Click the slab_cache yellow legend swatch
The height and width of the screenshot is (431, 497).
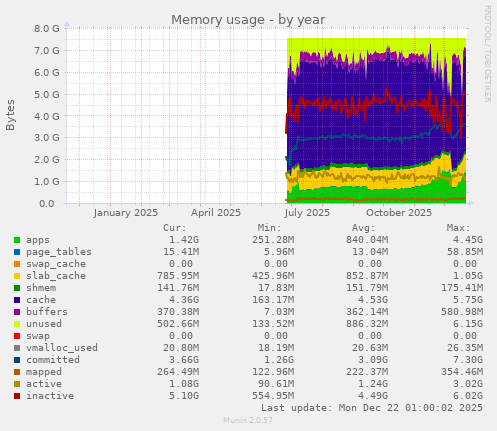coord(17,276)
